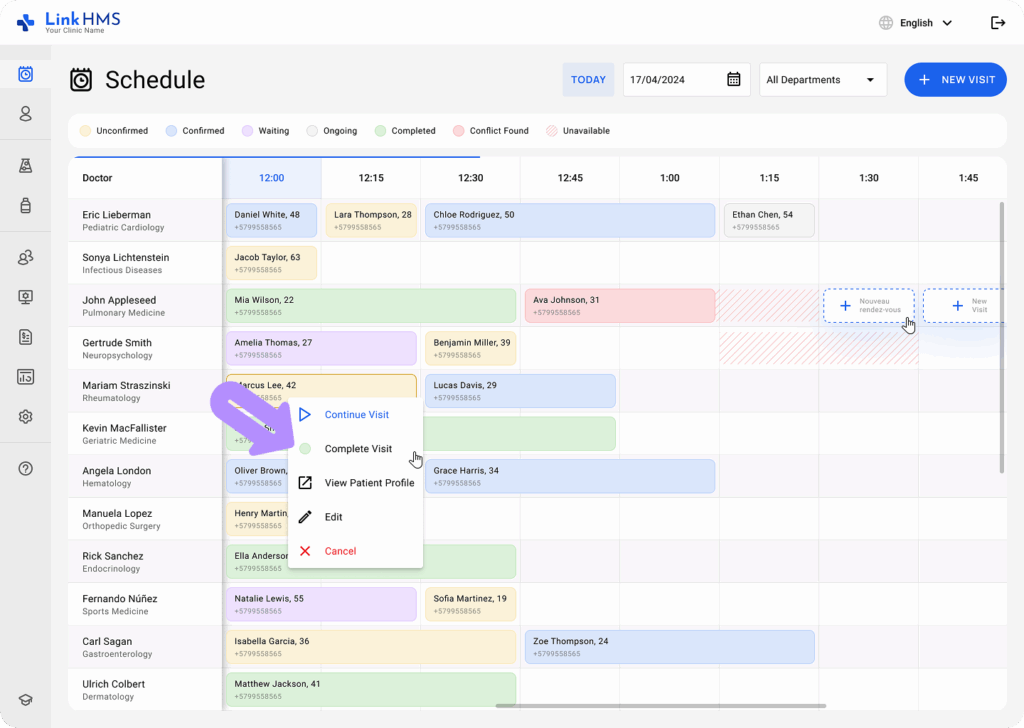Select Cancel in the context menu
The height and width of the screenshot is (728, 1024).
click(340, 551)
